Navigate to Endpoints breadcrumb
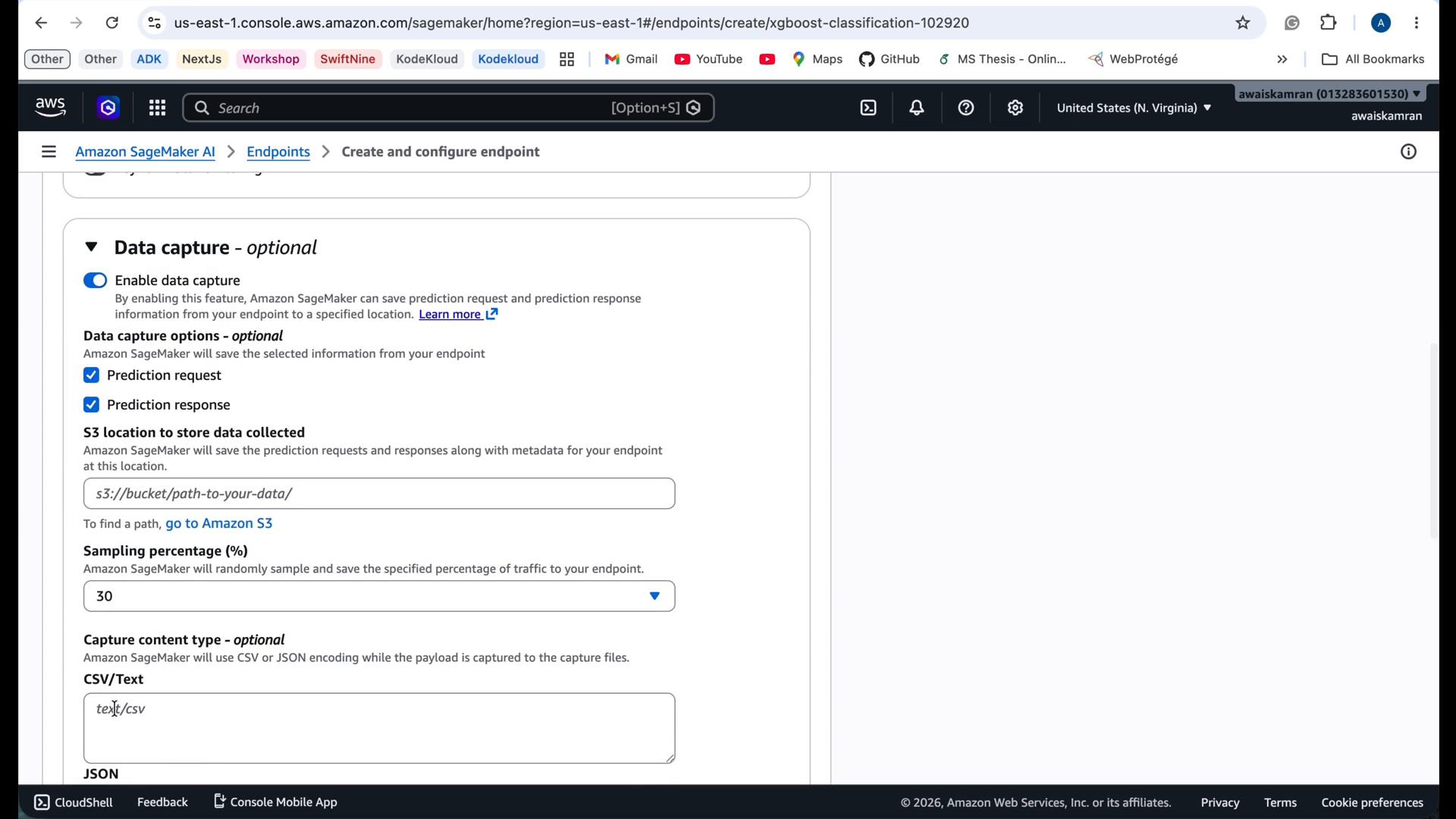This screenshot has width=1456, height=819. click(x=278, y=152)
